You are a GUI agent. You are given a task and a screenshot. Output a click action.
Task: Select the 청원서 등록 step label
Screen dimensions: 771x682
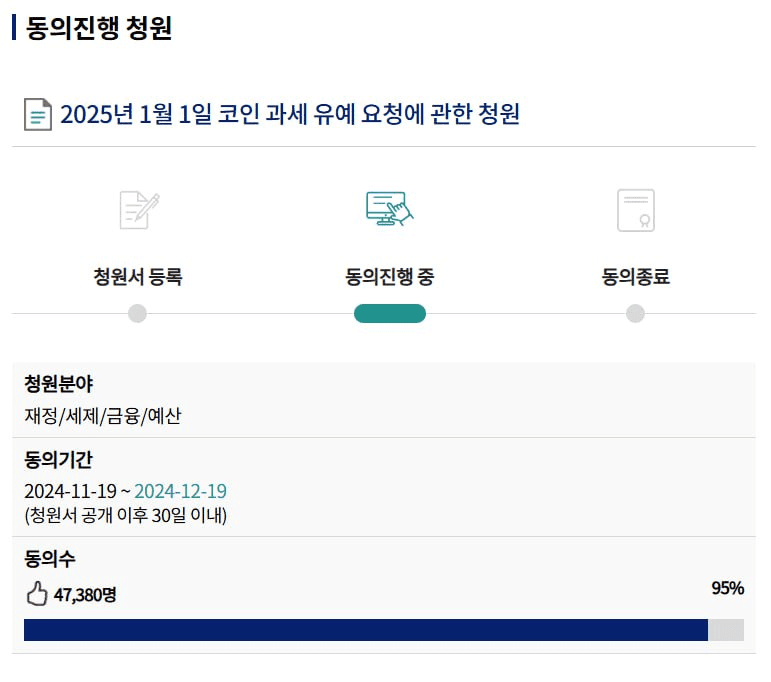(138, 276)
